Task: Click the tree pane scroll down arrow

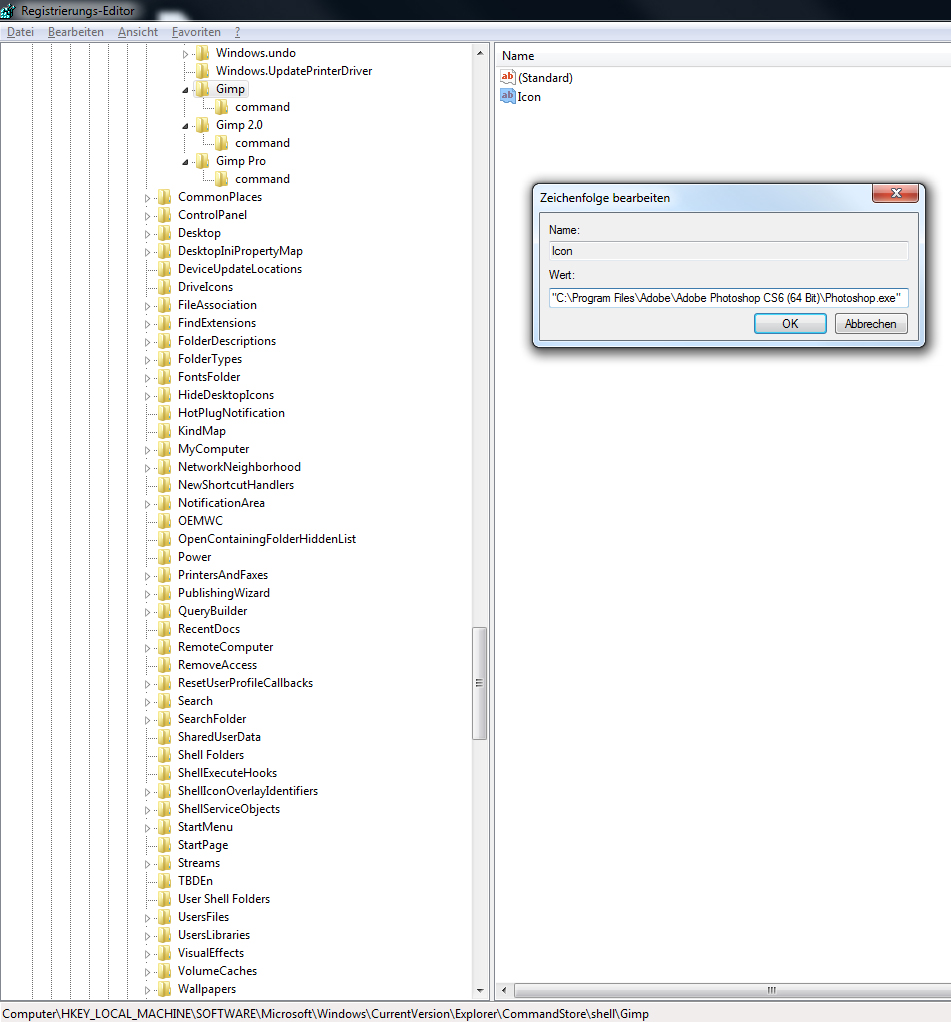Action: pos(480,991)
